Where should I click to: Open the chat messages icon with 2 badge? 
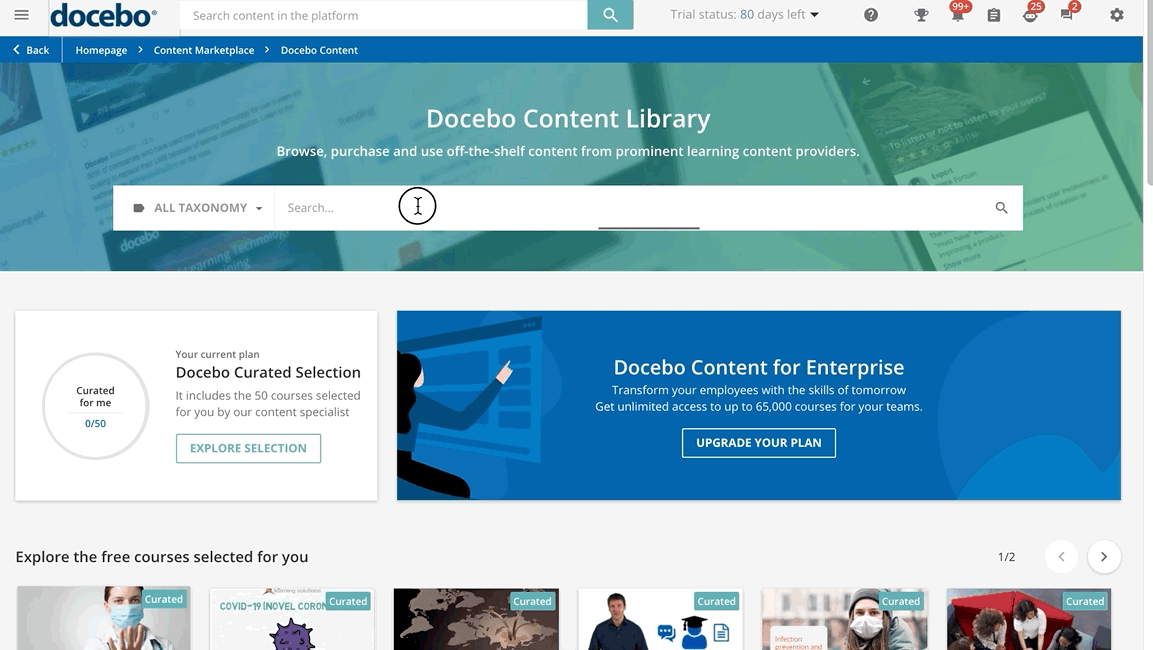pos(1066,15)
